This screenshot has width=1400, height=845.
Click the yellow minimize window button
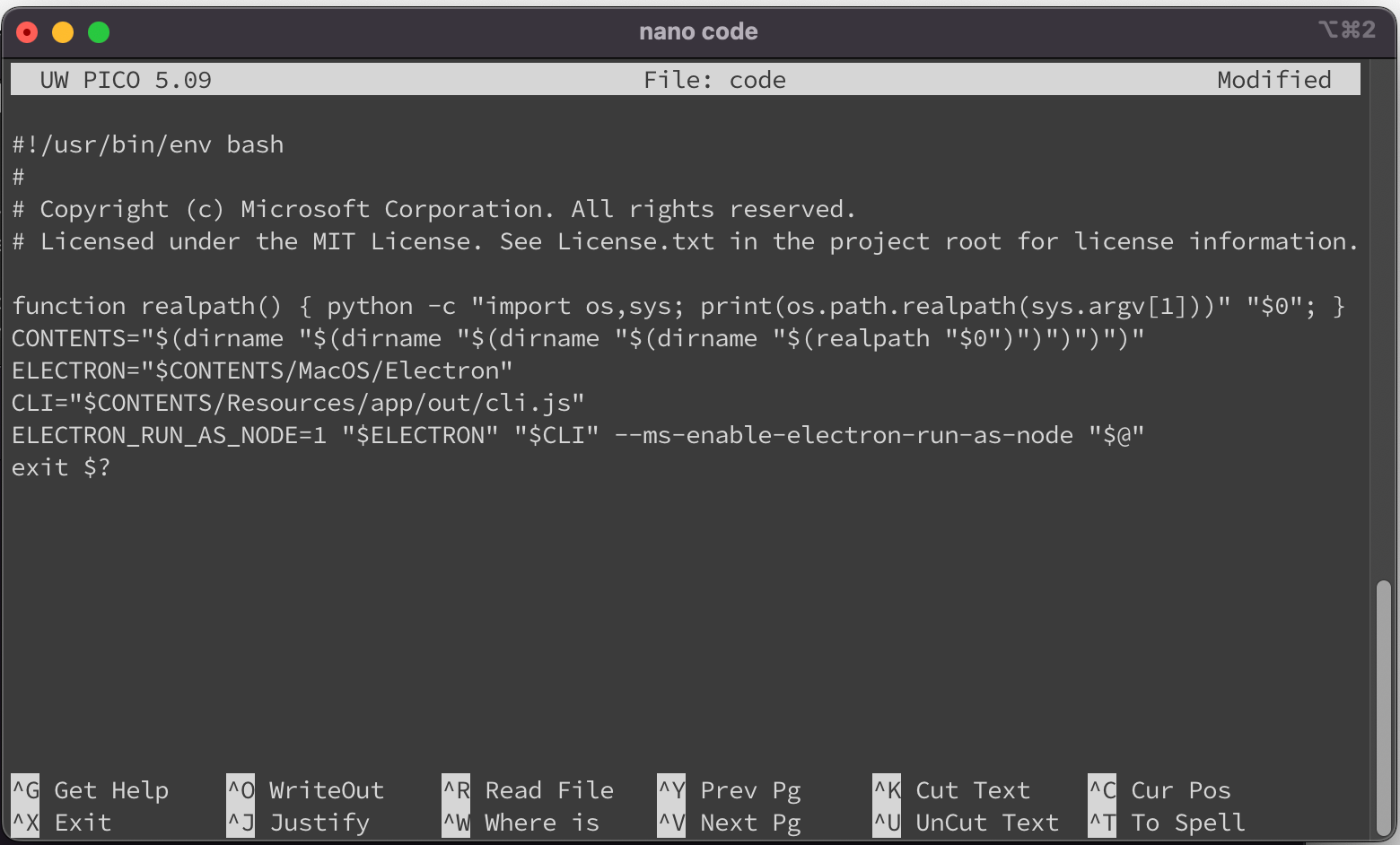[63, 33]
